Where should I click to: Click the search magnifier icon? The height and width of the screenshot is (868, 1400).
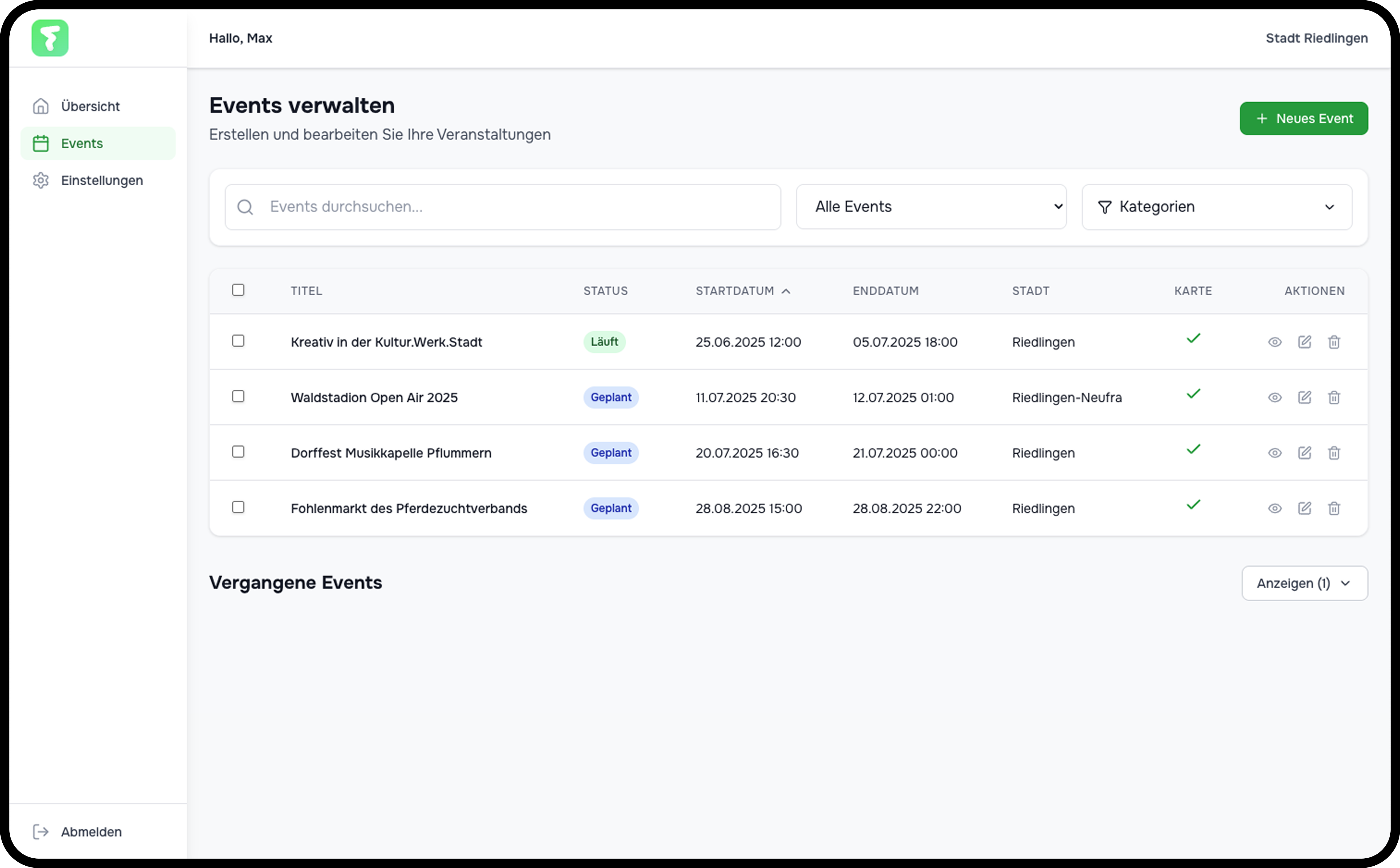(245, 207)
